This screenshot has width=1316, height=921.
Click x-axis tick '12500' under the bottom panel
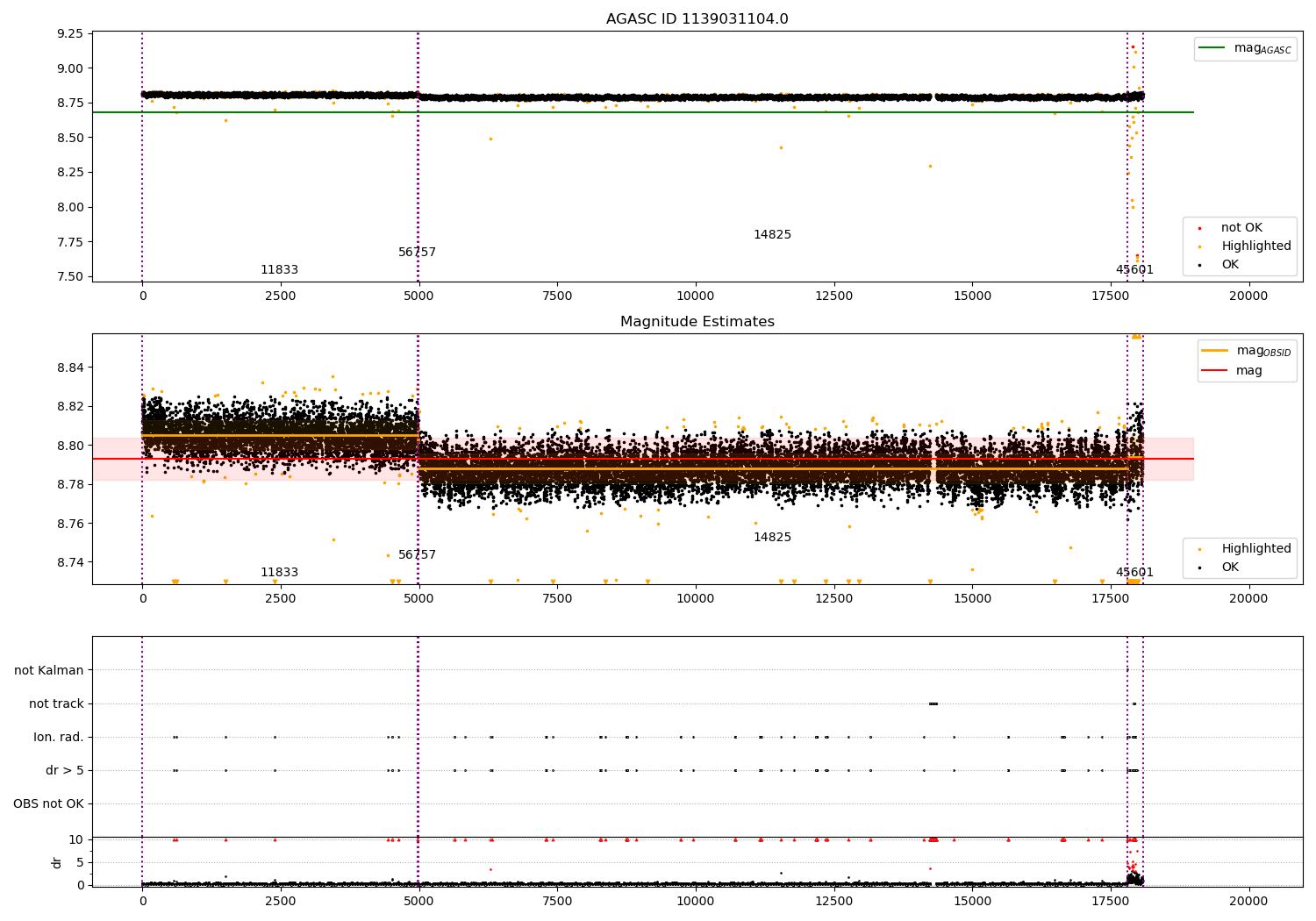[x=833, y=901]
